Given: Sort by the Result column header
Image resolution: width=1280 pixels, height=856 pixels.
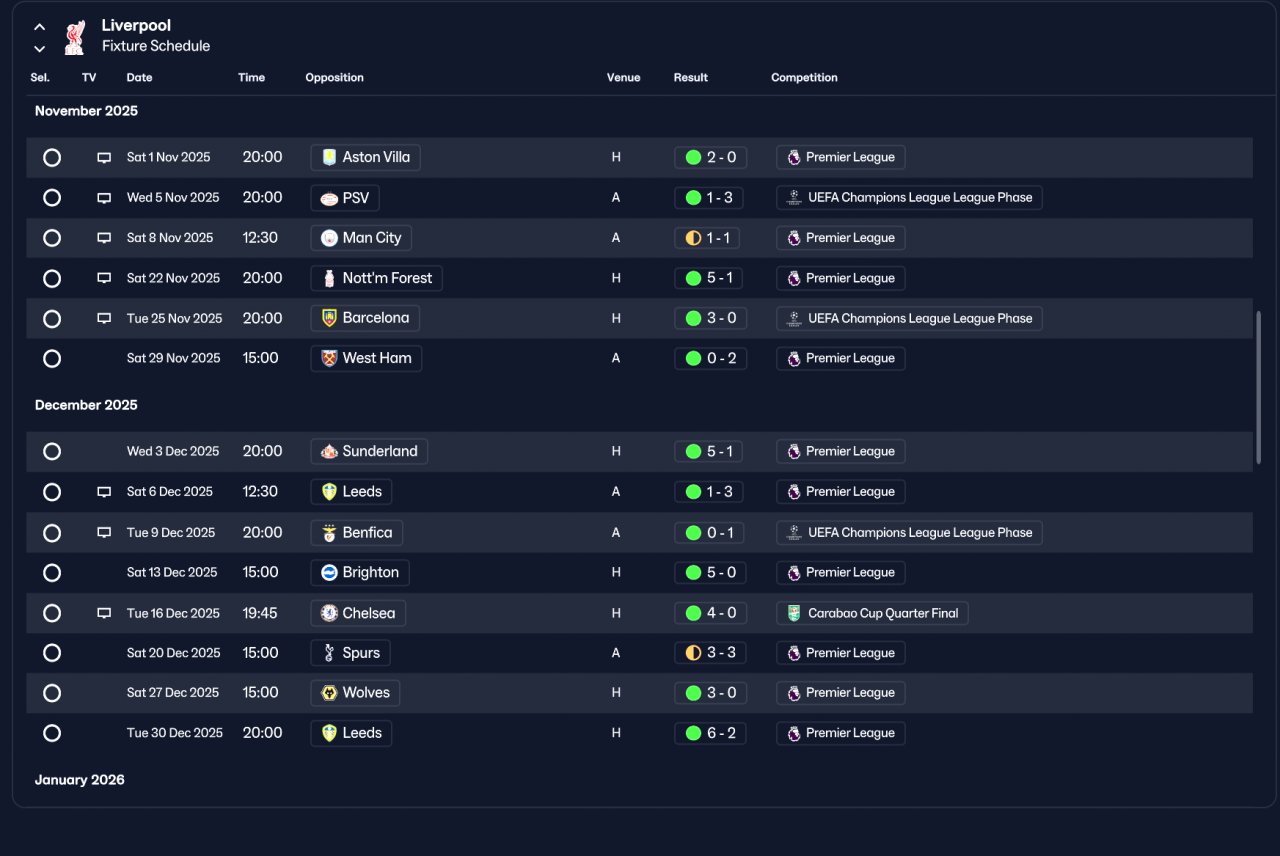Looking at the screenshot, I should coord(690,78).
